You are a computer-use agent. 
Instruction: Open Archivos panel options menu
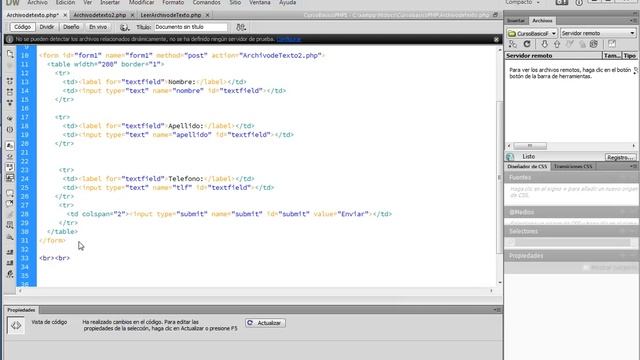click(x=633, y=20)
